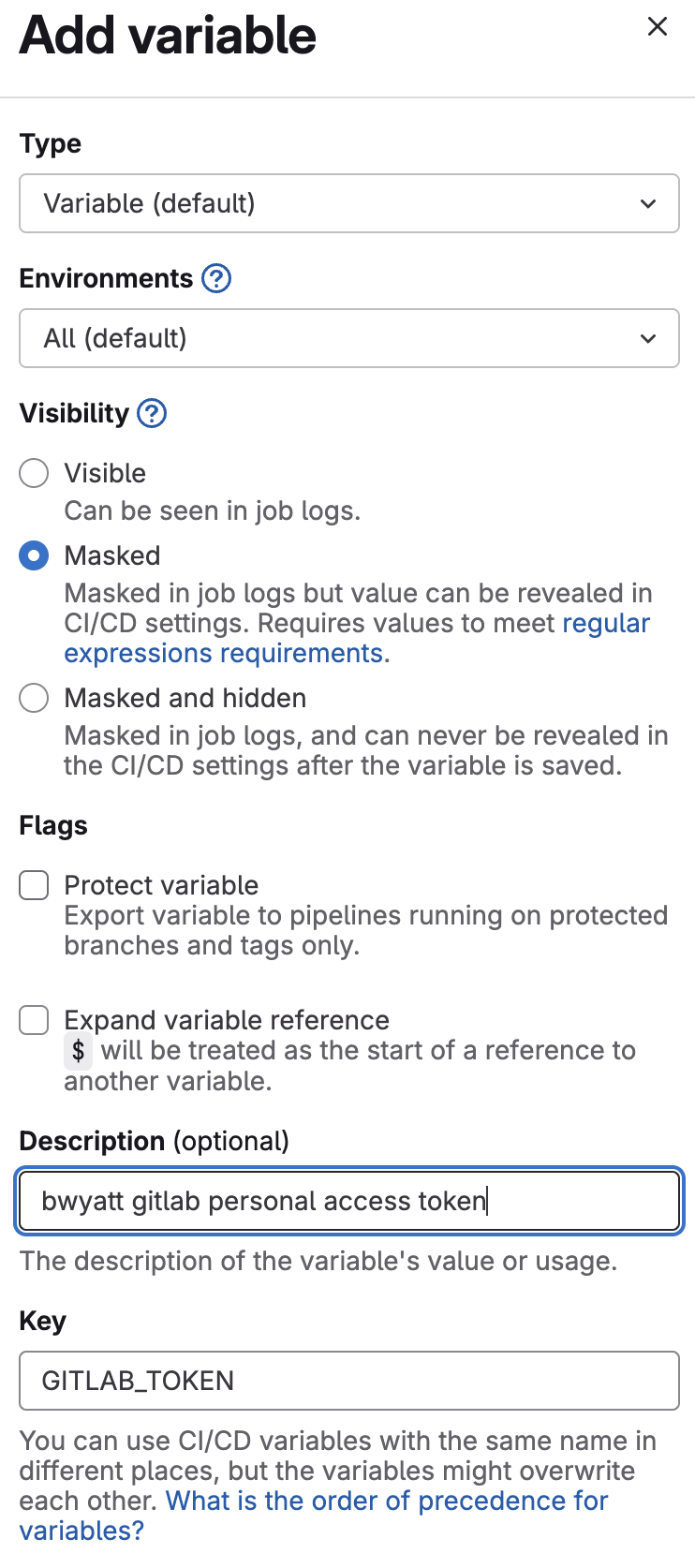This screenshot has height=1568, width=695.
Task: Open the Variable (default) type dropdown
Action: (349, 203)
